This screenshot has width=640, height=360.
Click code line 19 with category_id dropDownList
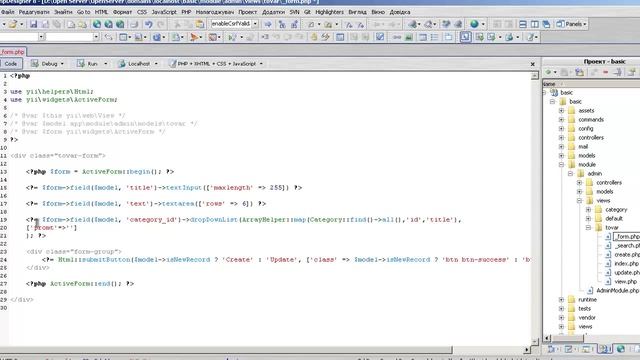[244, 220]
